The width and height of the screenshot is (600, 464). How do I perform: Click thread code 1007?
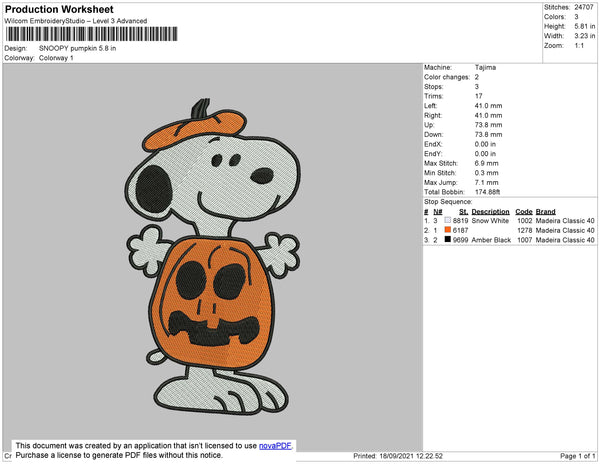pos(525,240)
